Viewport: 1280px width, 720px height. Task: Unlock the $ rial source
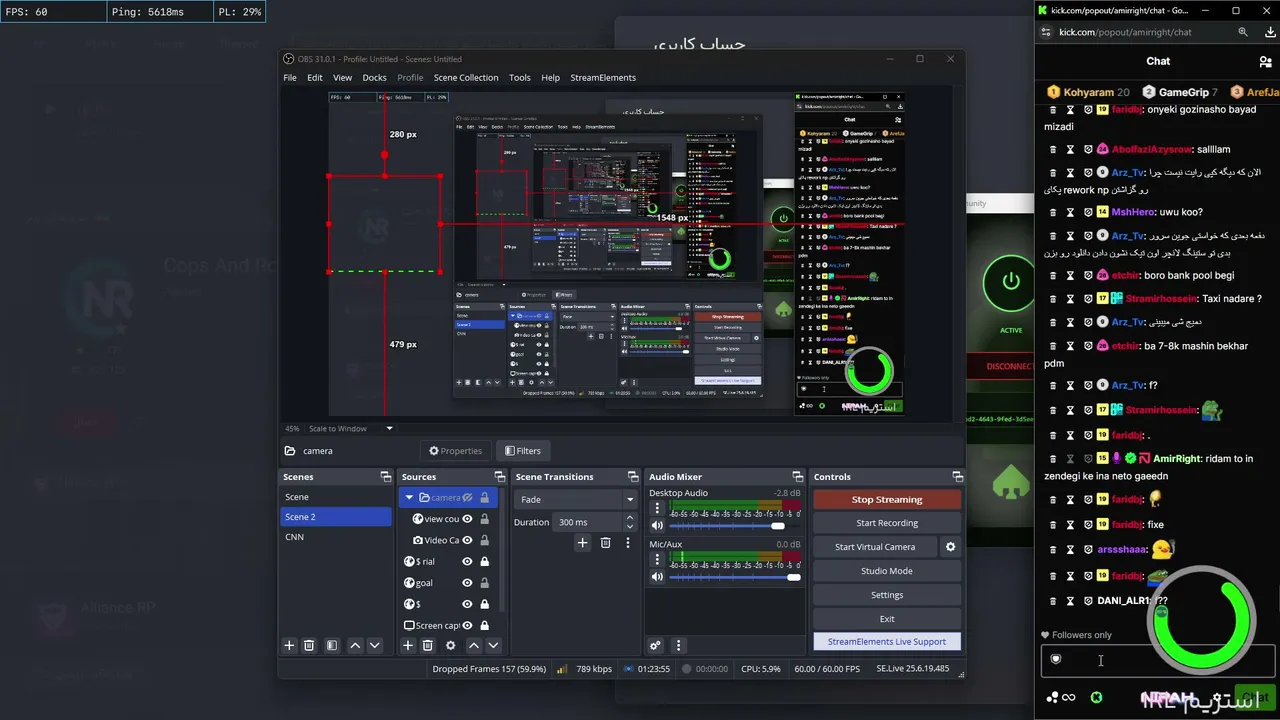pyautogui.click(x=485, y=562)
